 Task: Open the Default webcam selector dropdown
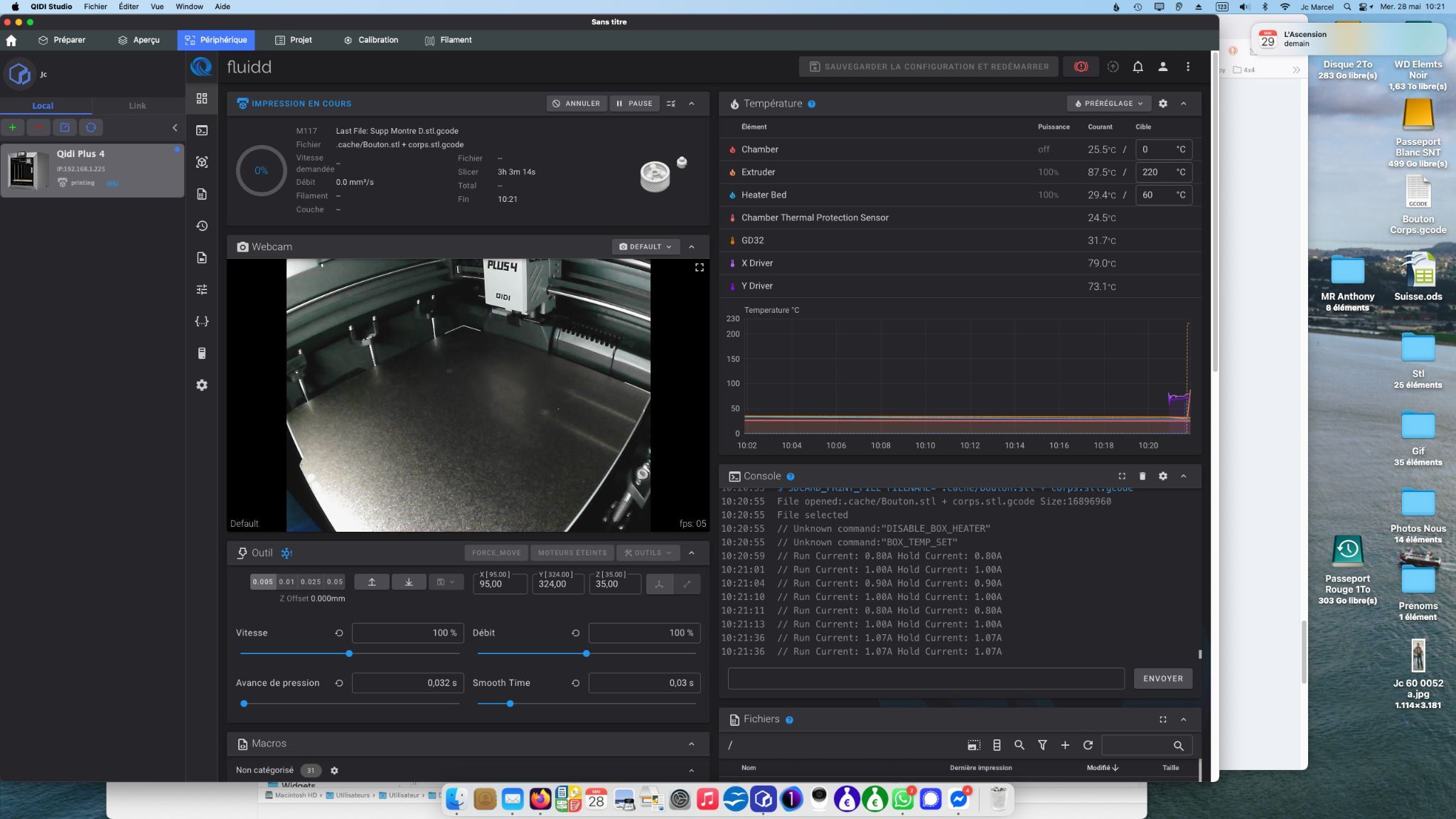[x=645, y=247]
